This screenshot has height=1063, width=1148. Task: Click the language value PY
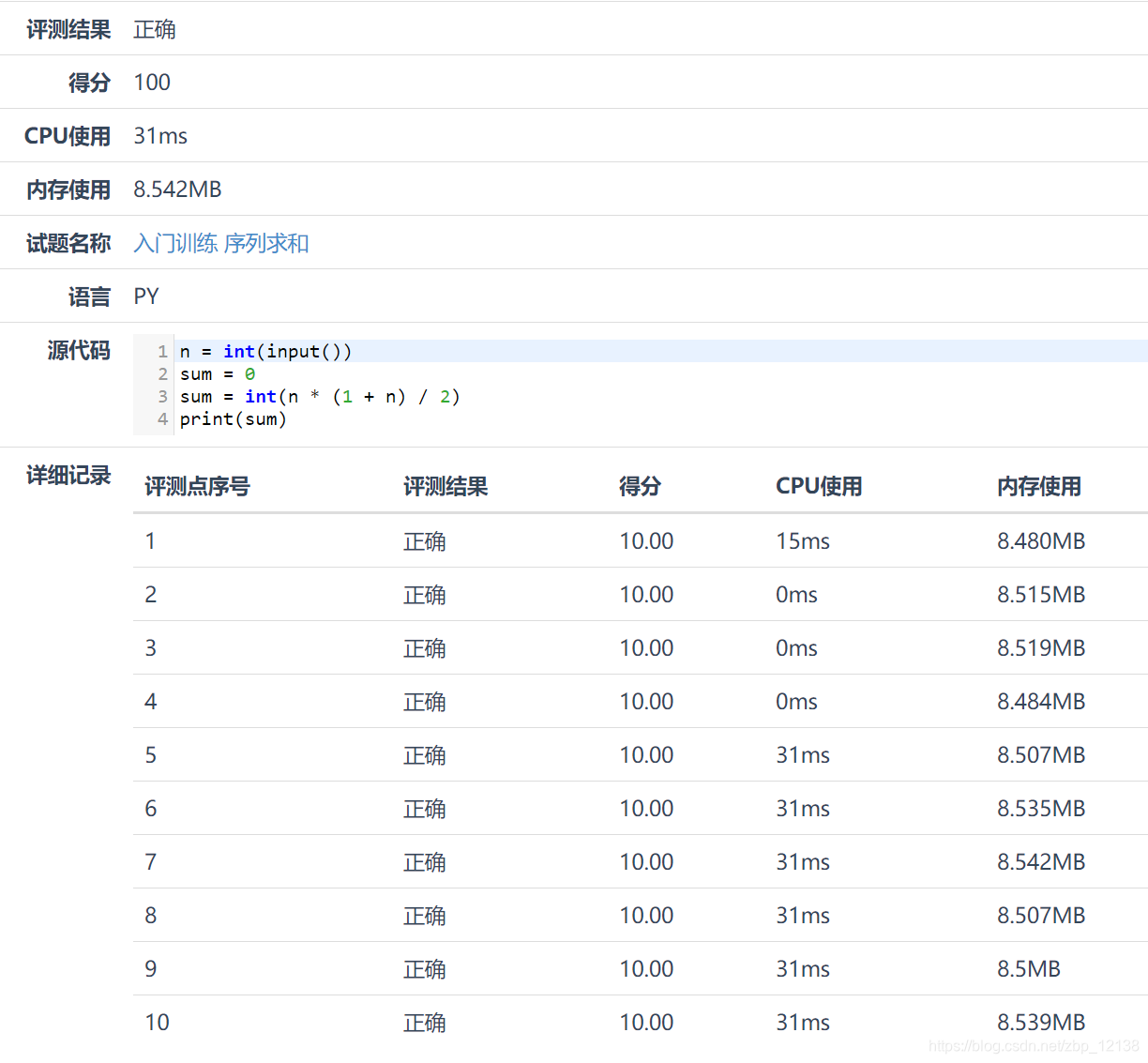[x=146, y=296]
